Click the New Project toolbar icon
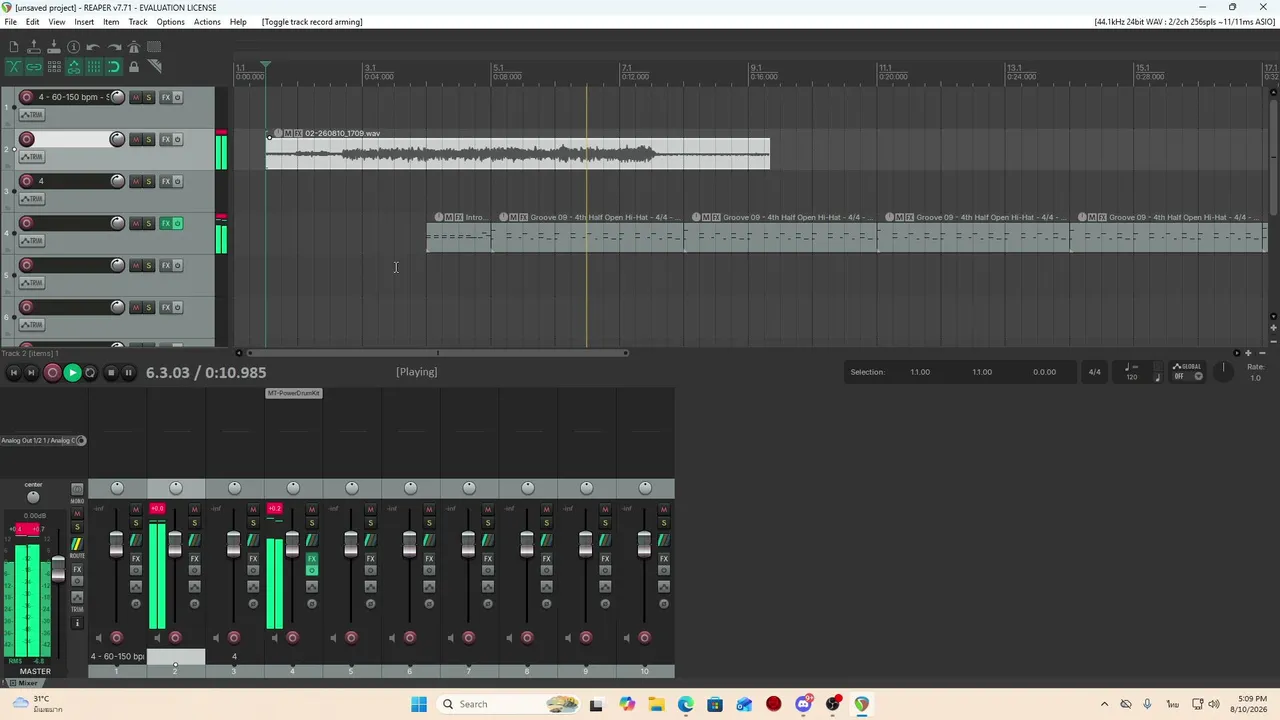 click(14, 47)
